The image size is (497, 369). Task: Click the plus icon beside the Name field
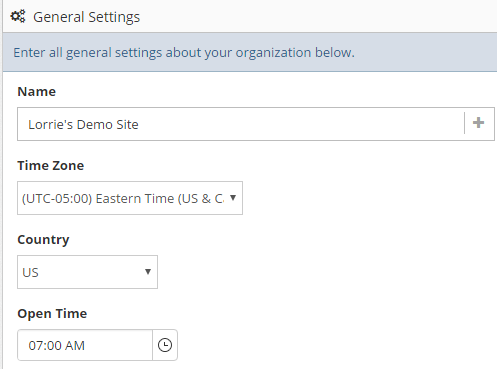(478, 123)
